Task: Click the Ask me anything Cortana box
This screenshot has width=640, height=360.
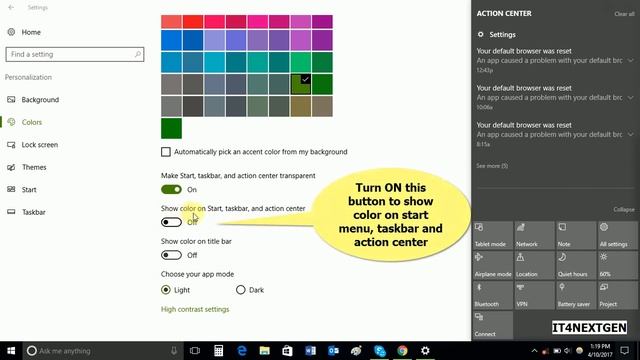Action: click(x=102, y=351)
